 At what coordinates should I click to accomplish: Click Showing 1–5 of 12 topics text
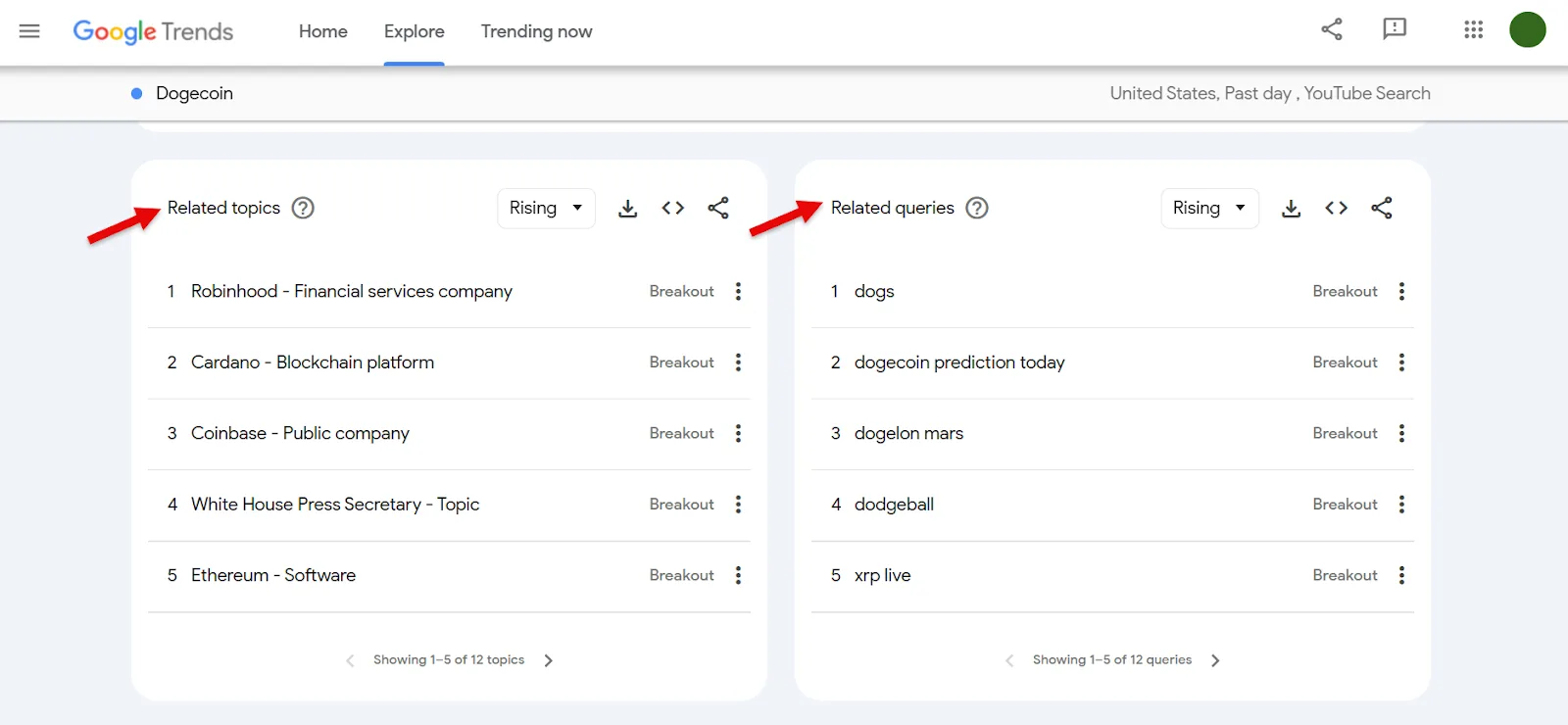449,660
